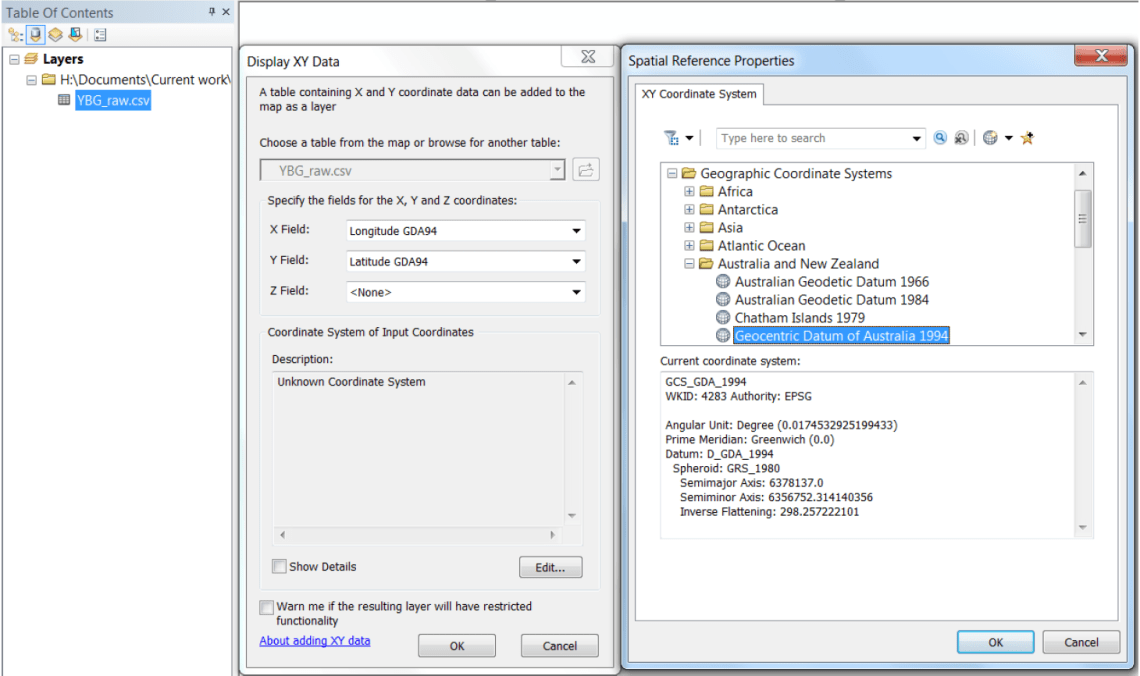Expand the Africa folder

(x=689, y=192)
